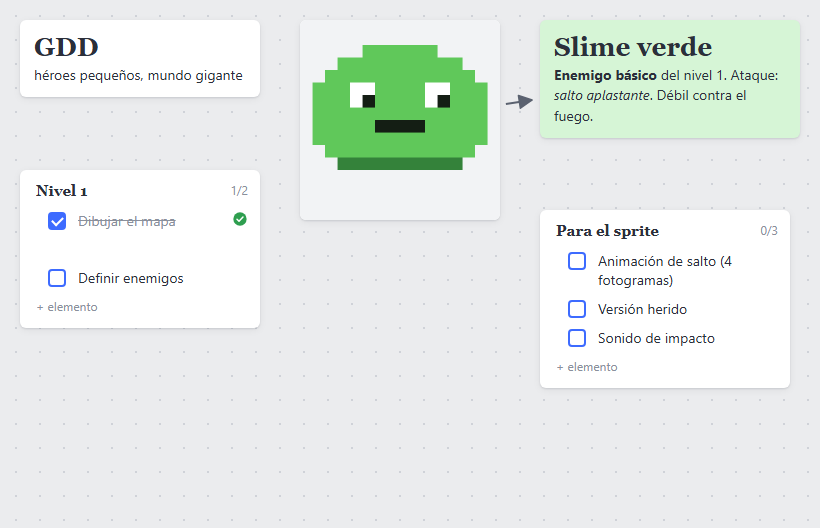Click italic text 'salto aplastante'
Screen dimensions: 820x528
[602, 96]
